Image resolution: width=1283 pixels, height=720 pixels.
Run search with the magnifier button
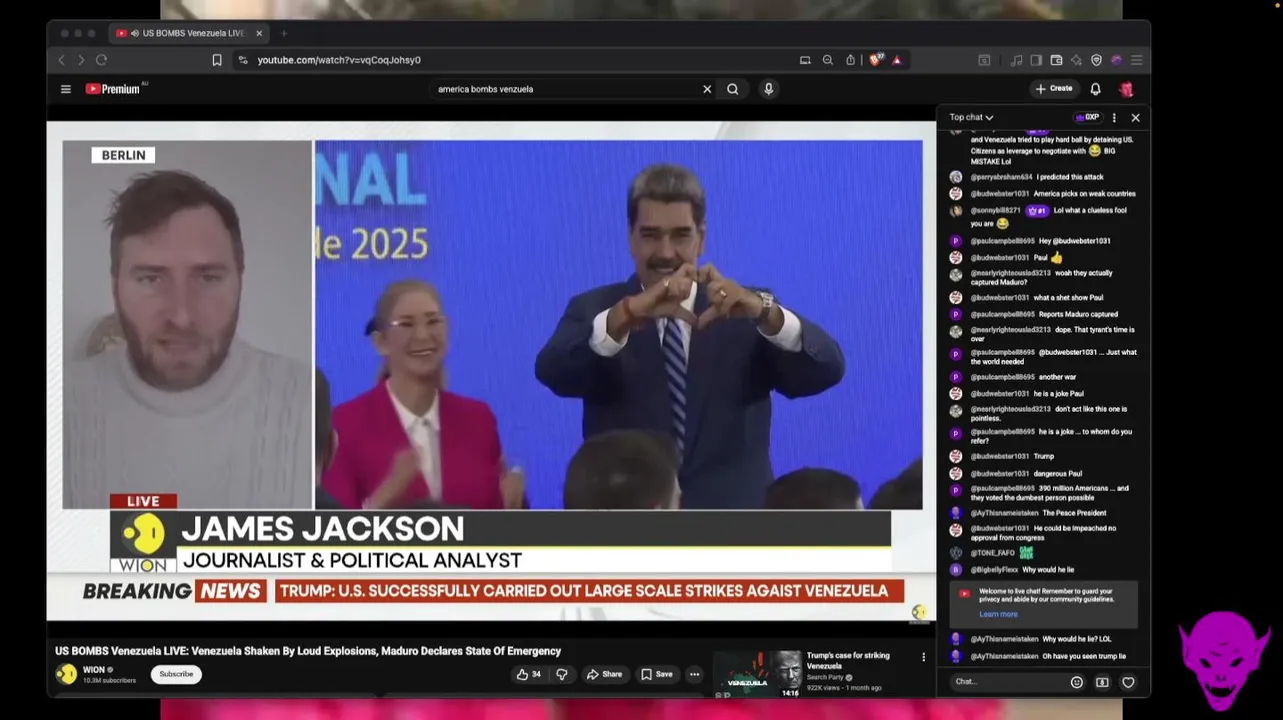coord(733,89)
